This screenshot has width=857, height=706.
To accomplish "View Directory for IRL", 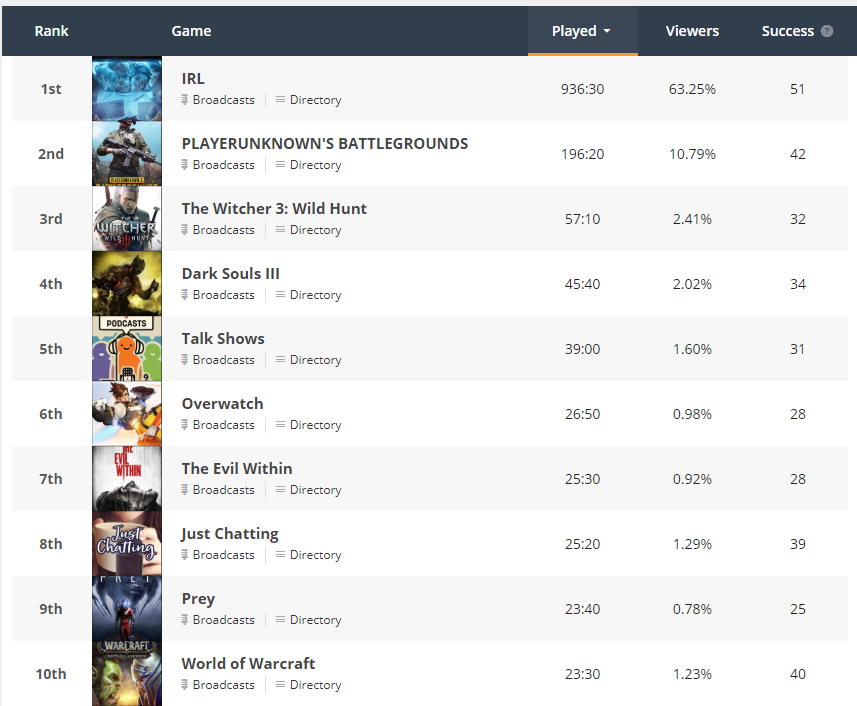I will click(x=309, y=100).
